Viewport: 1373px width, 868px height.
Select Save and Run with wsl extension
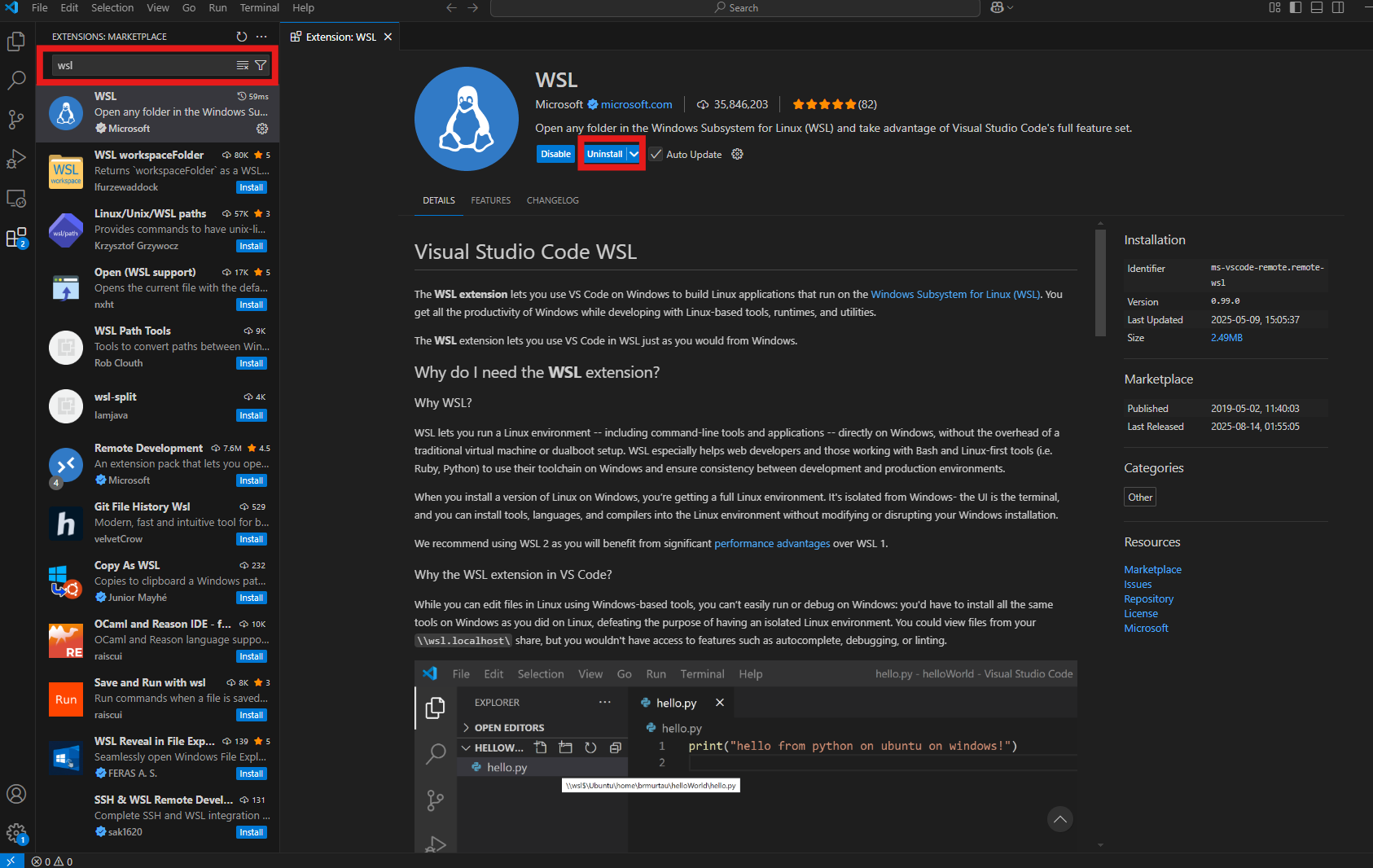(x=158, y=699)
